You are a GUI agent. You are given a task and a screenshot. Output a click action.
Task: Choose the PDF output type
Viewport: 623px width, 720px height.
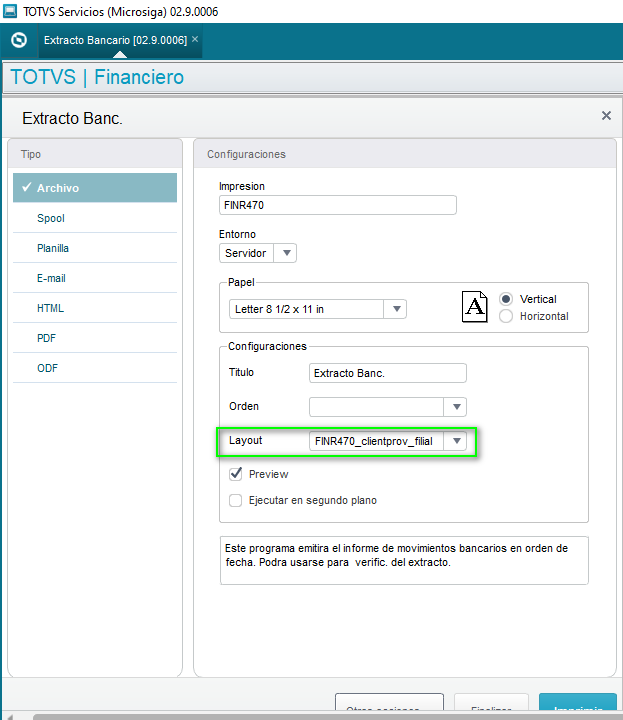point(95,338)
